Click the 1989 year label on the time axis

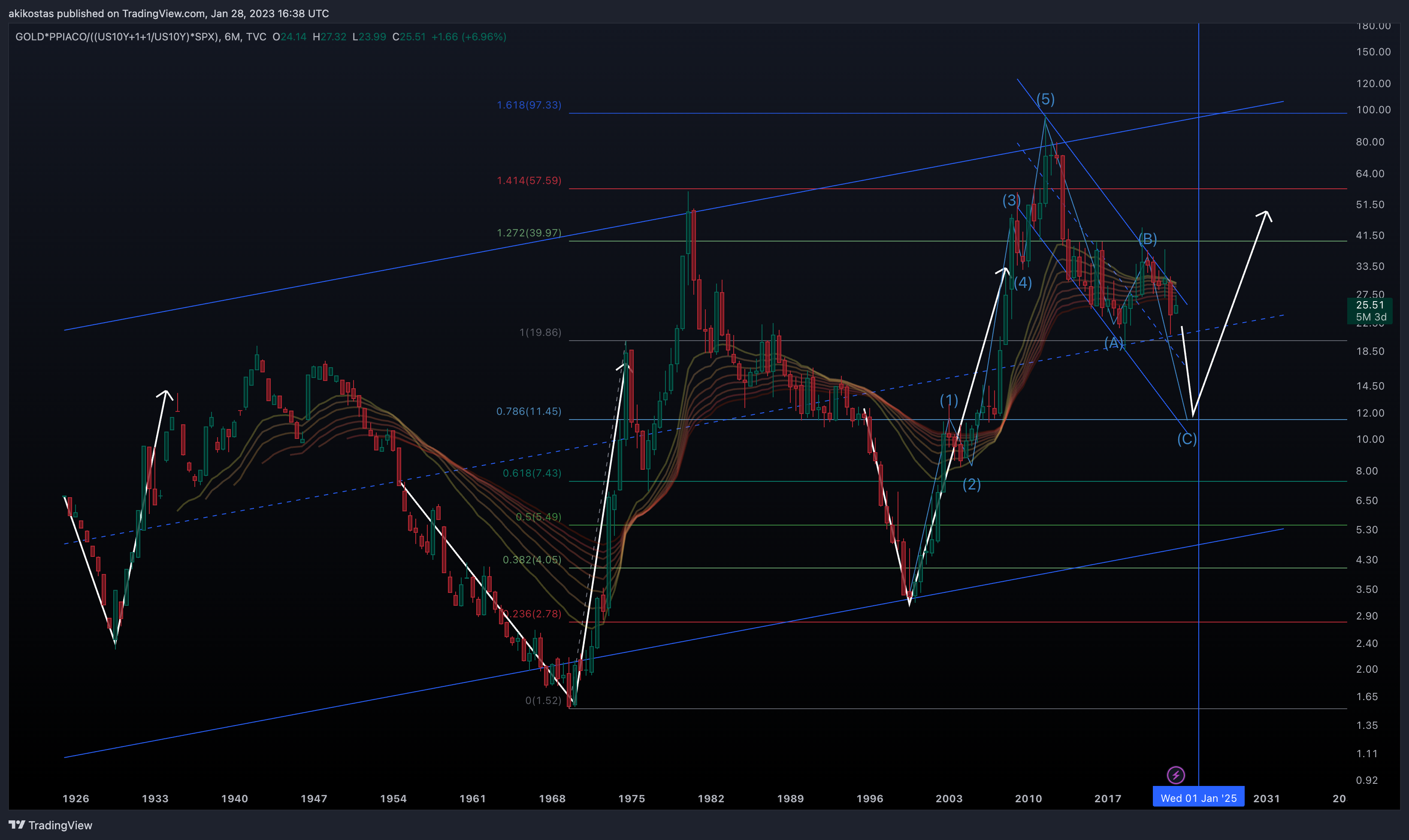pyautogui.click(x=790, y=799)
